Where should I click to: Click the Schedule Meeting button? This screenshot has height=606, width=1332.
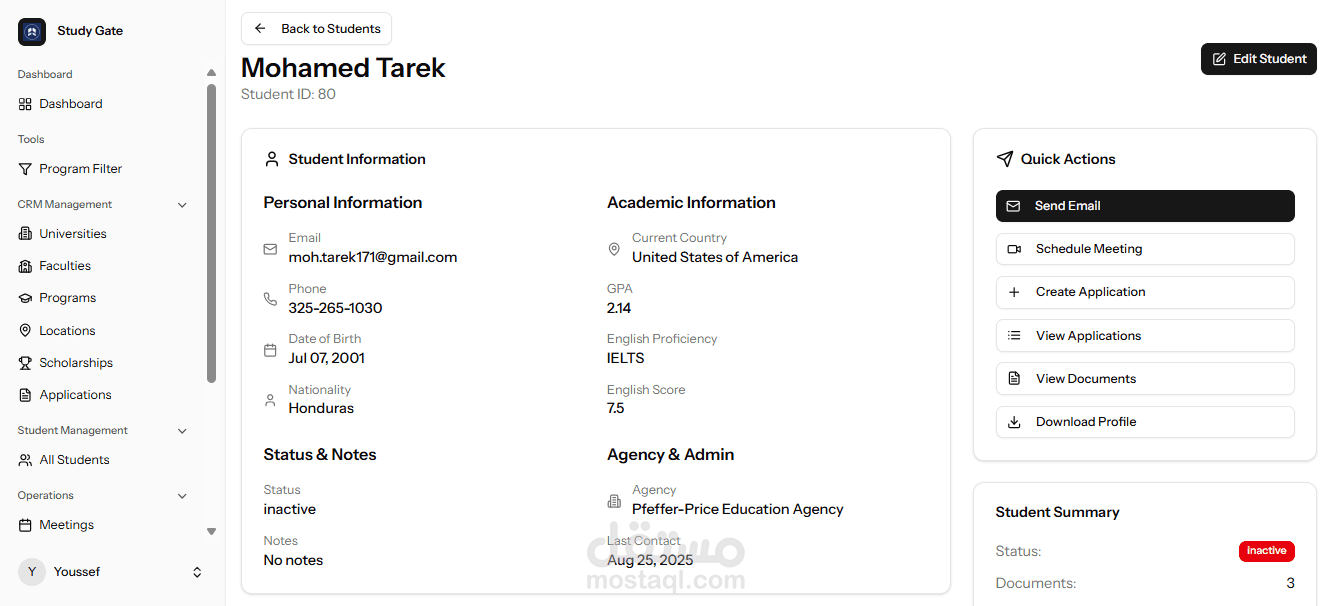pyautogui.click(x=1145, y=249)
